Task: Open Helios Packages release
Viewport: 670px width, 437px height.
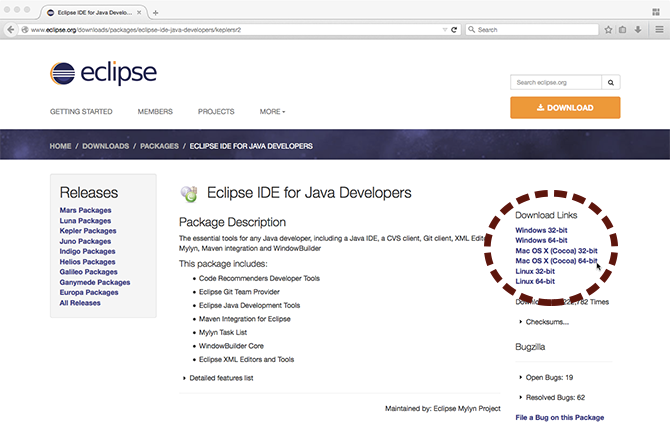Action: pos(87,261)
